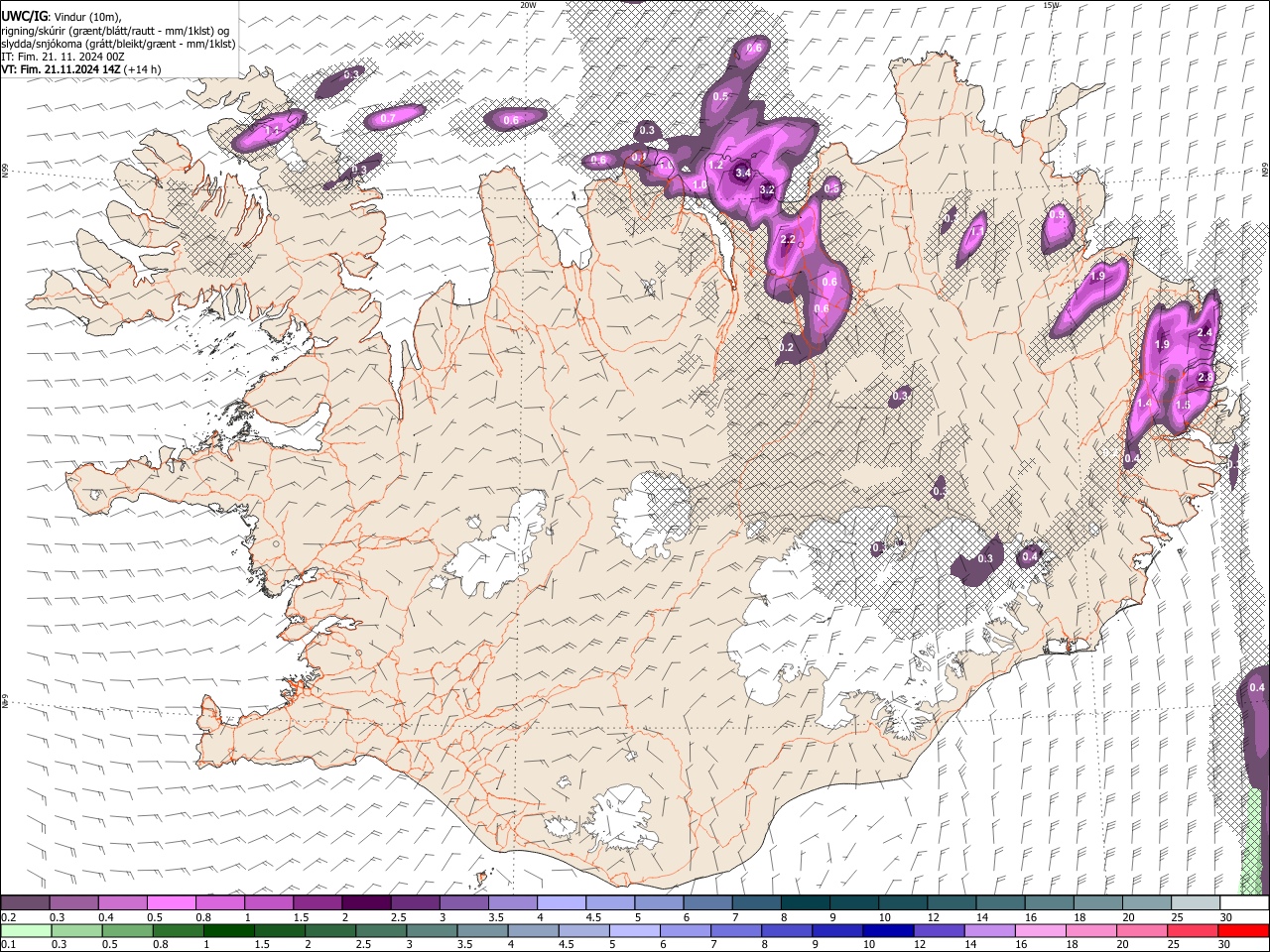Image resolution: width=1270 pixels, height=952 pixels.
Task: Click the 1.5 value on the east coast
Action: (1183, 406)
